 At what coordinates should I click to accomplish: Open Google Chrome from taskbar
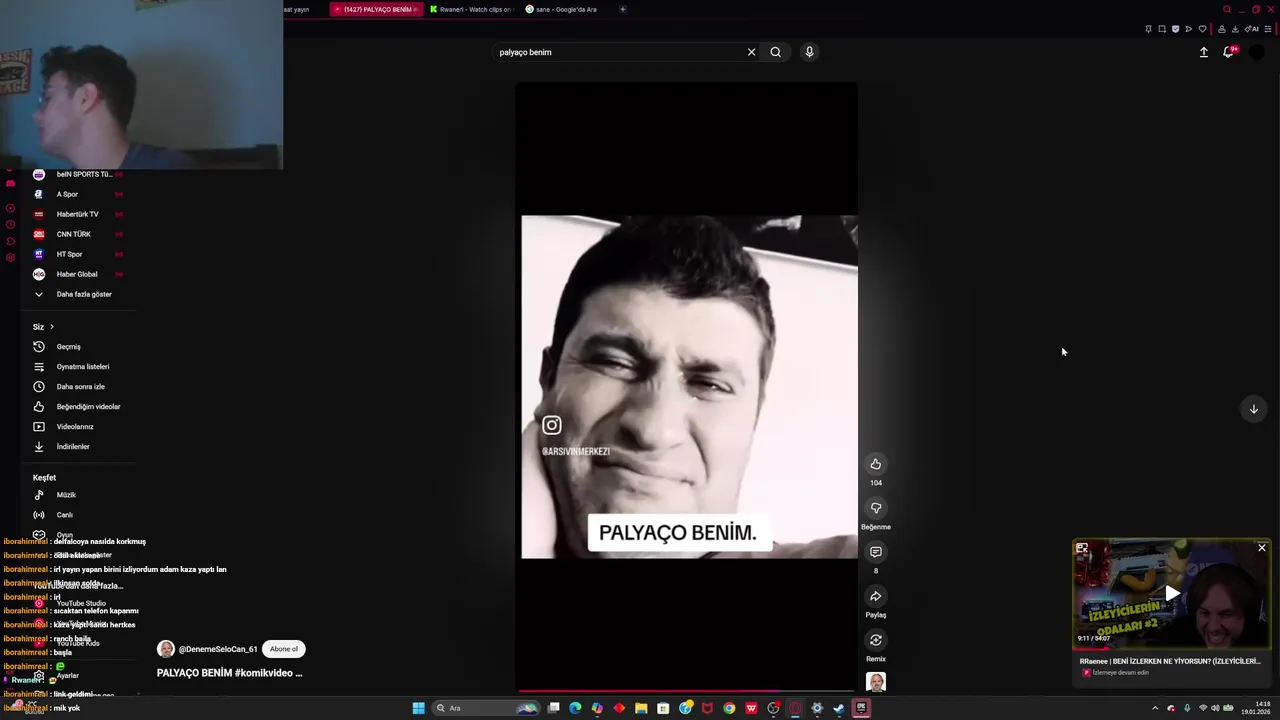point(729,708)
